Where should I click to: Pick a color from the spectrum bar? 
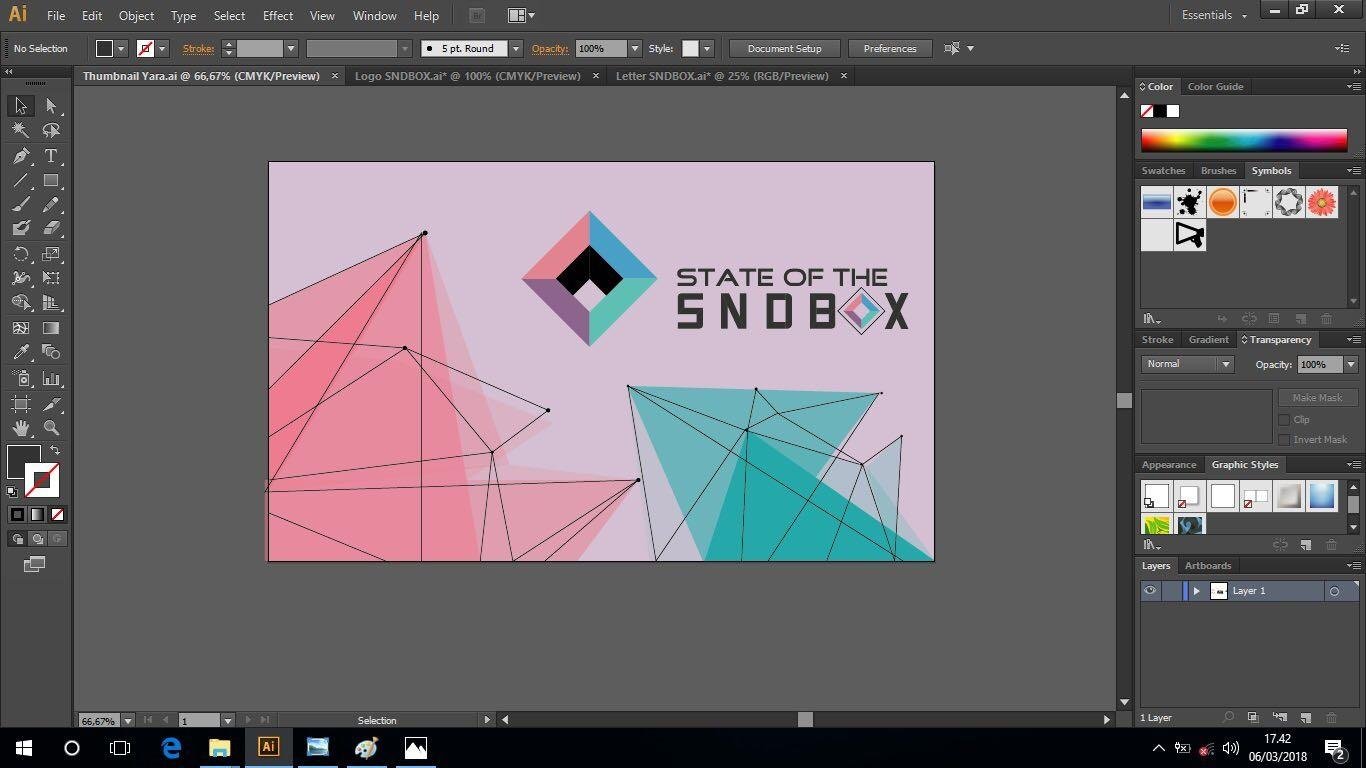pyautogui.click(x=1244, y=141)
